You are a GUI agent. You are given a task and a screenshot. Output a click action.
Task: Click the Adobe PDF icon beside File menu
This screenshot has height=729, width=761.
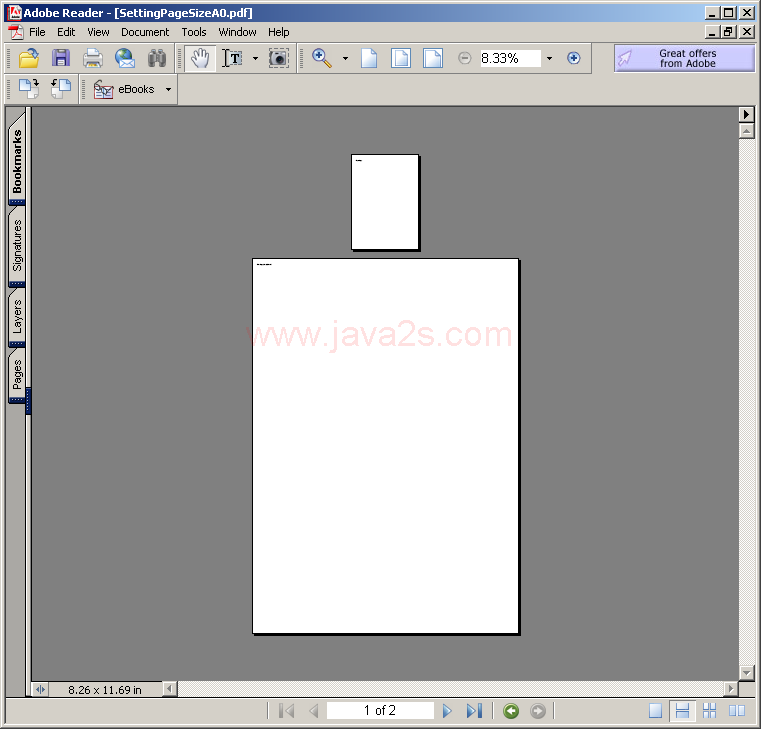click(16, 32)
